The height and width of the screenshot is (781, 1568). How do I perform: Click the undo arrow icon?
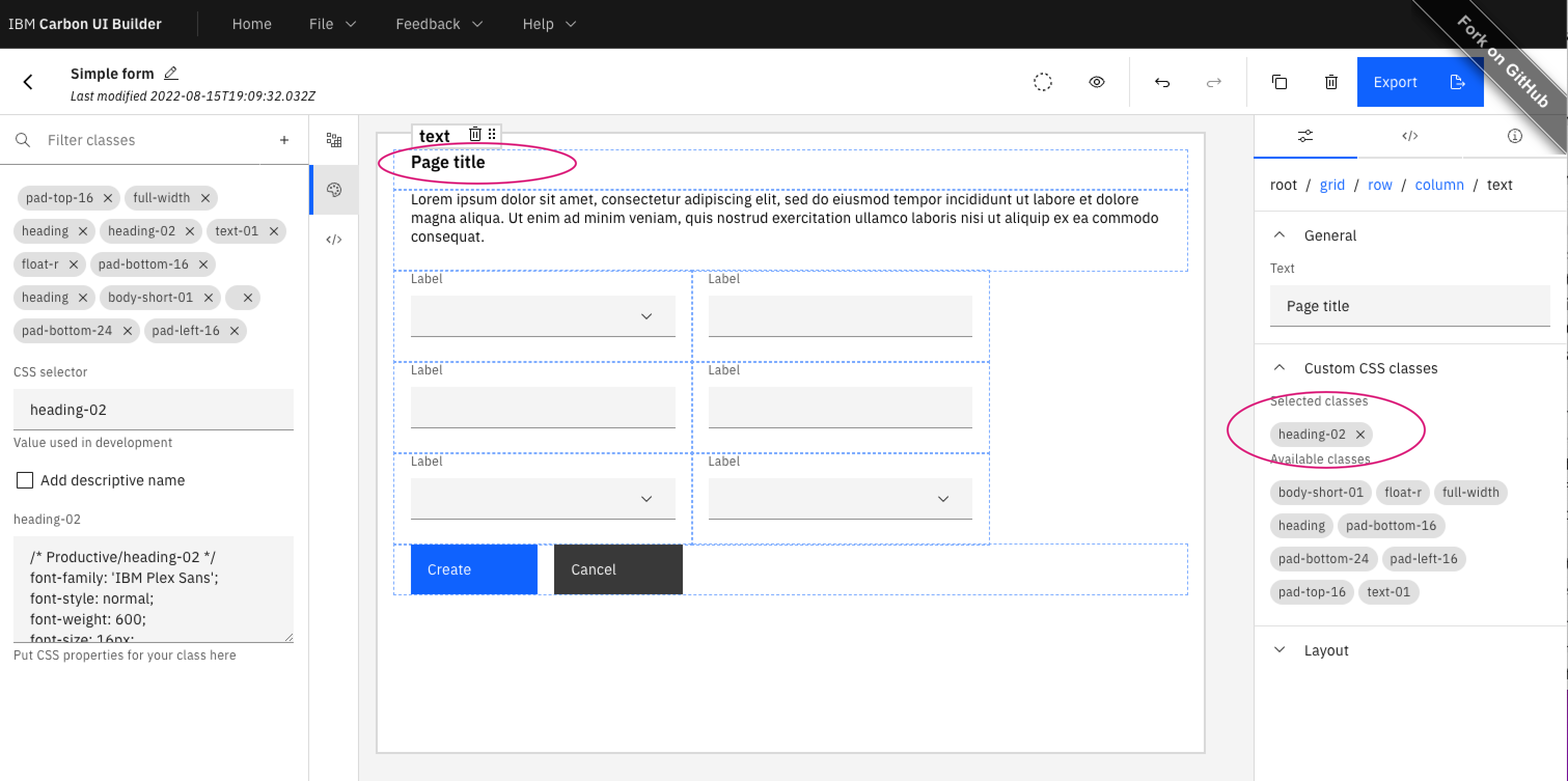click(x=1162, y=82)
